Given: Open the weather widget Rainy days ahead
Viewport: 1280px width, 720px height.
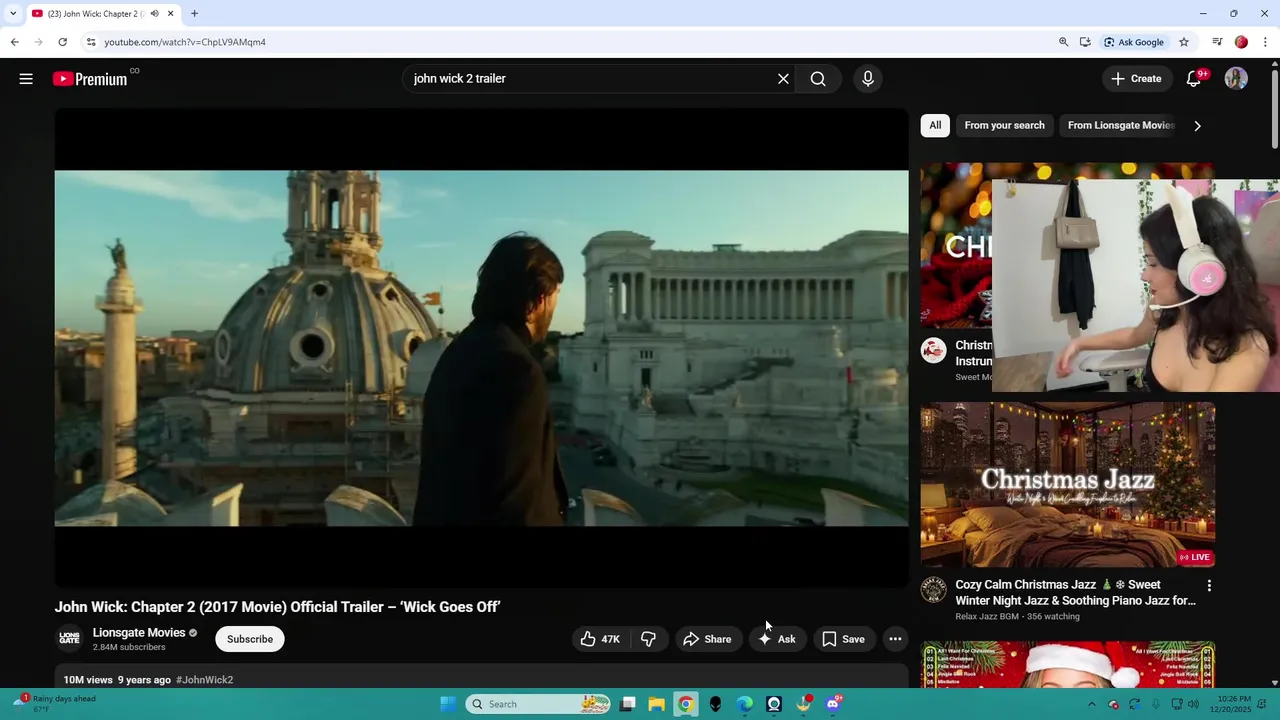Looking at the screenshot, I should (55, 704).
